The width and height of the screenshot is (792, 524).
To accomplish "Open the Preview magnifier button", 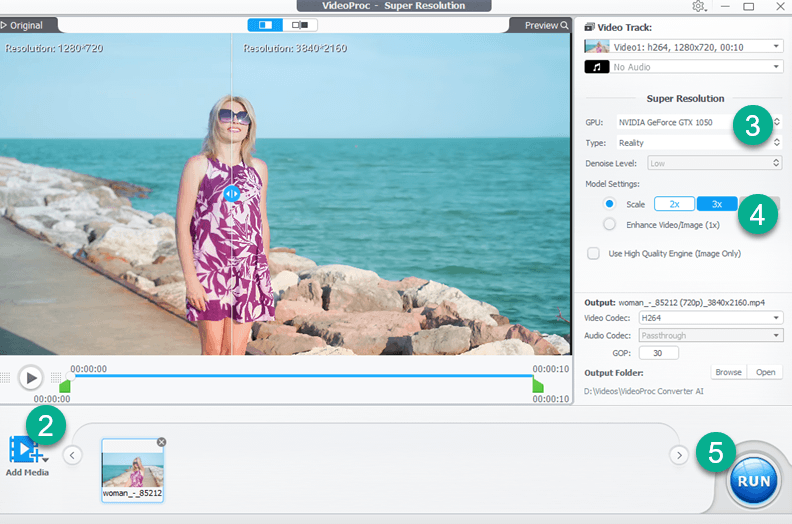I will [546, 25].
